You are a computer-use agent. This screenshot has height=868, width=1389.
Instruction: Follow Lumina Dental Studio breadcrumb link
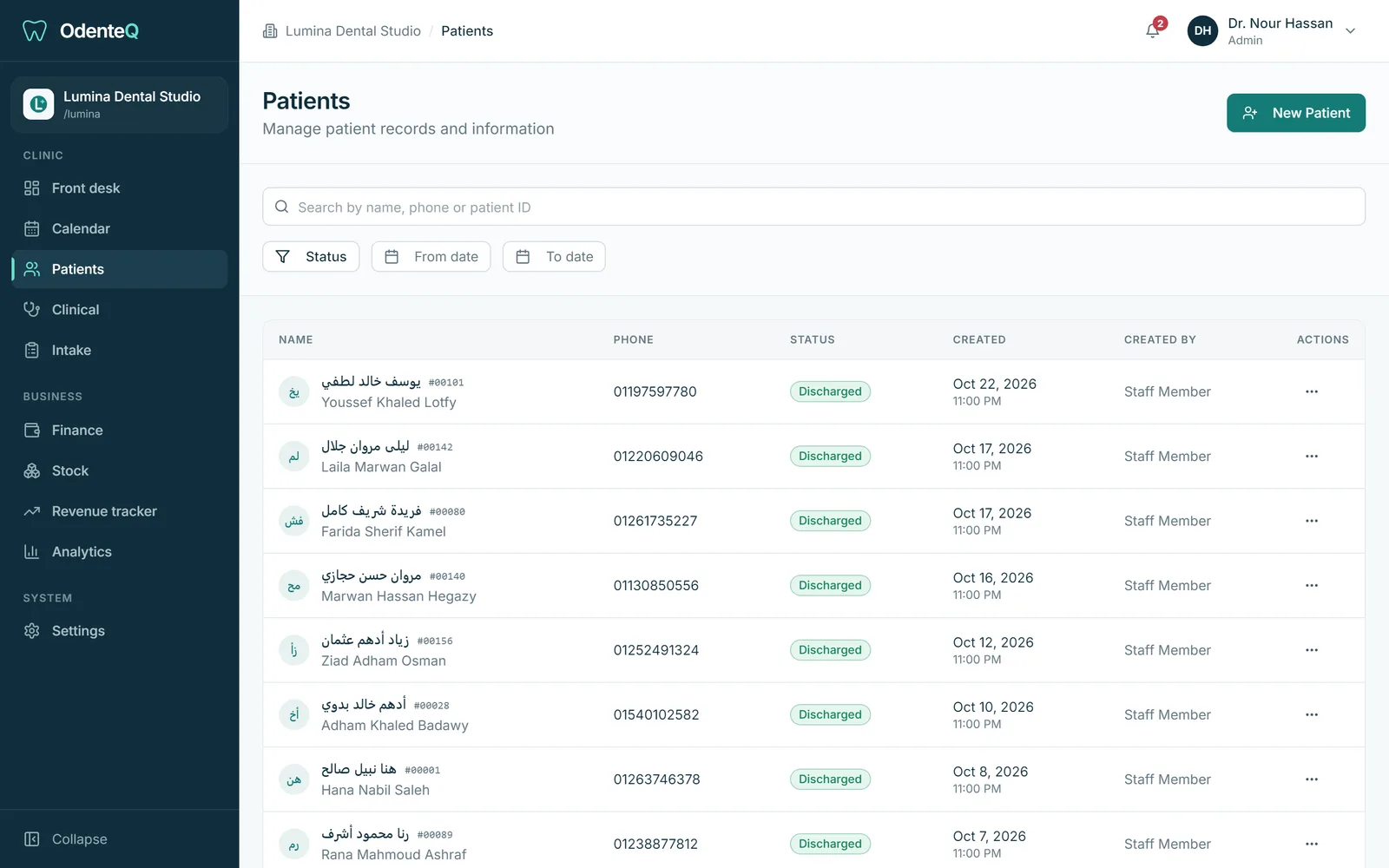(352, 31)
